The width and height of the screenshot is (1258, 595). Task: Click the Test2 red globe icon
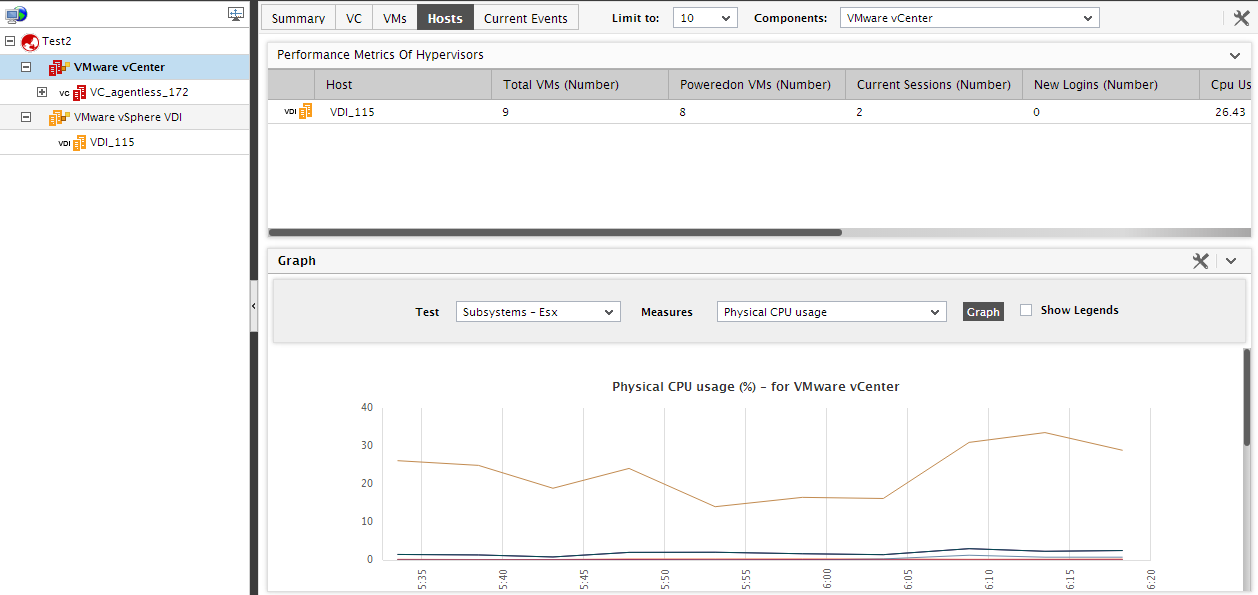(30, 42)
